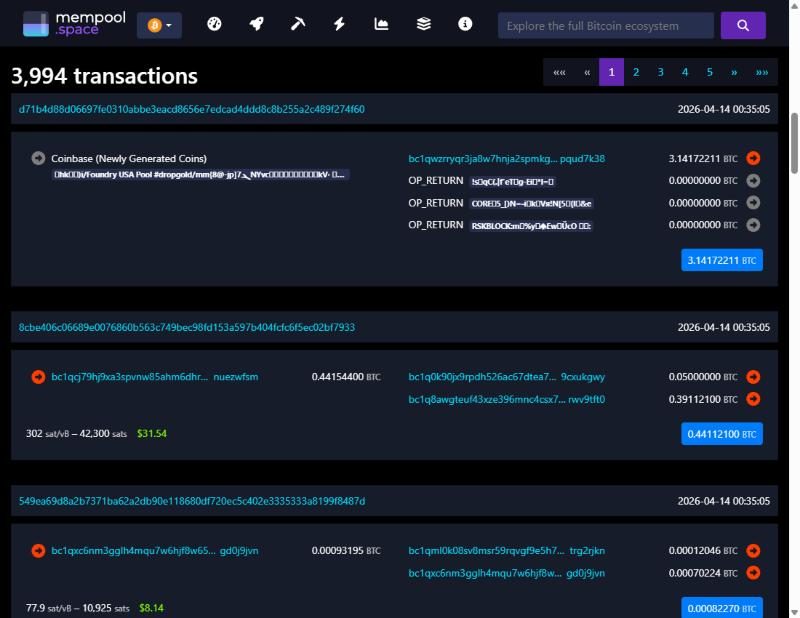Click the grey Coinbase input arrow icon
The image size is (800, 618).
pyautogui.click(x=38, y=158)
